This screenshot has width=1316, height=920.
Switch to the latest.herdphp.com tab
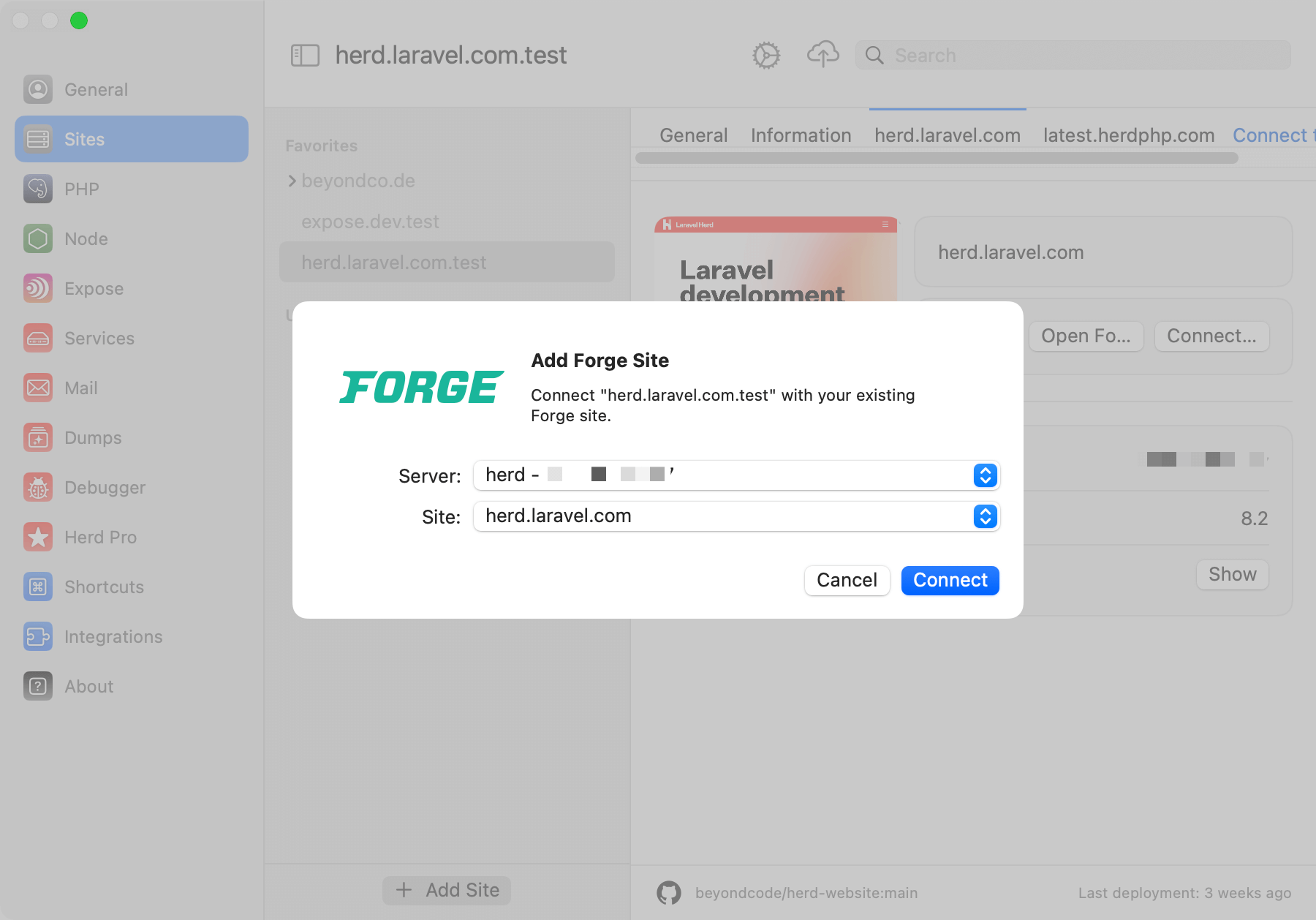[x=1129, y=135]
